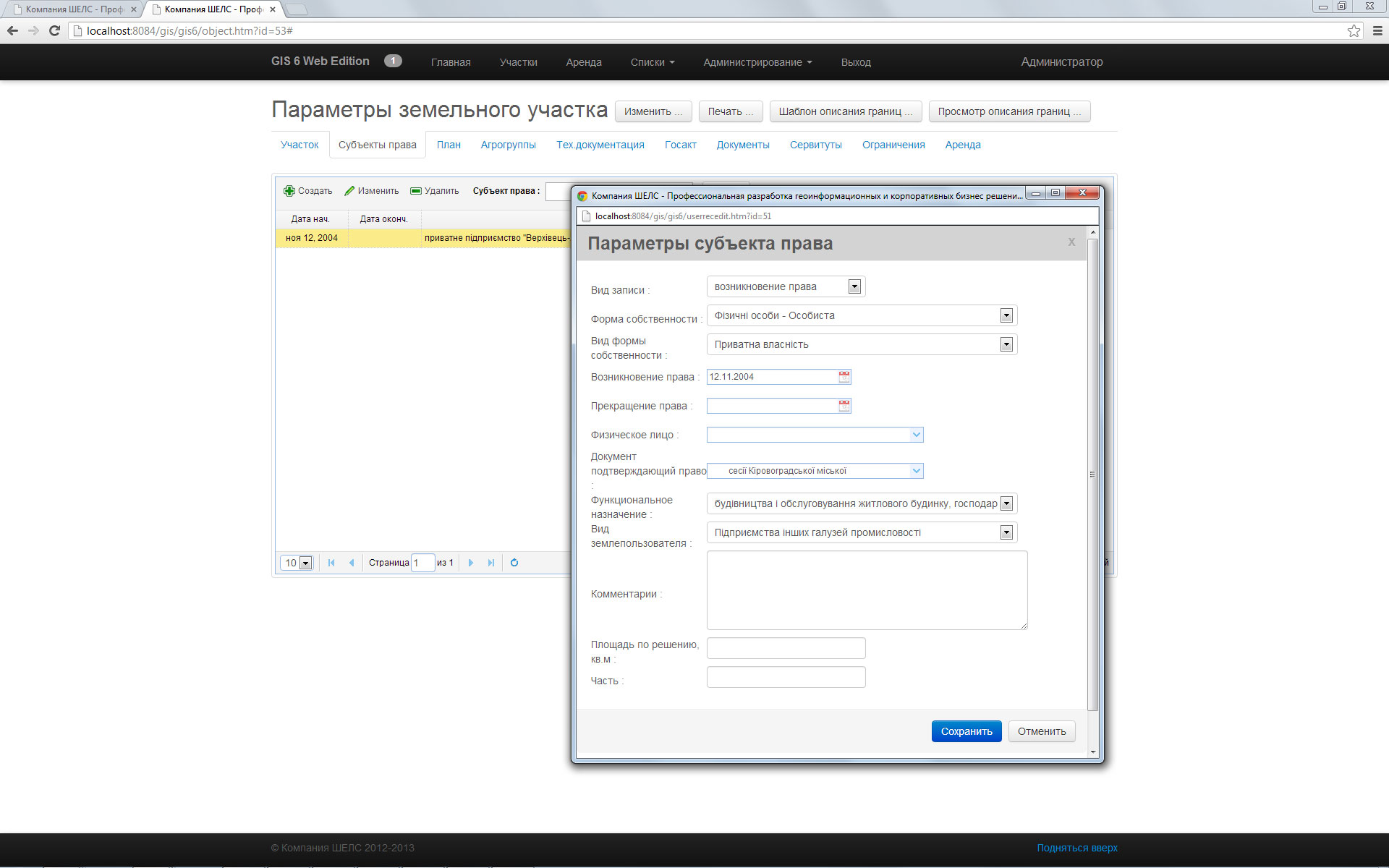Expand Вид записи dropdown
1389x868 pixels.
click(x=854, y=286)
